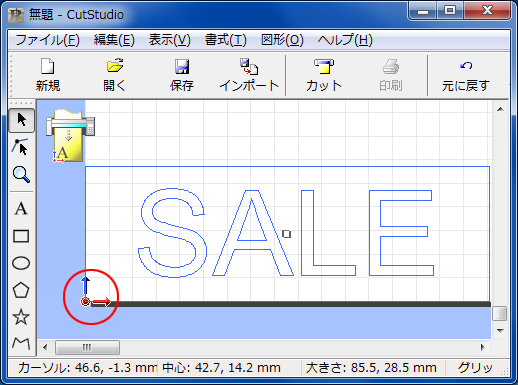The height and width of the screenshot is (385, 518).
Task: Undo with the 元に戻す button
Action: pyautogui.click(x=466, y=75)
